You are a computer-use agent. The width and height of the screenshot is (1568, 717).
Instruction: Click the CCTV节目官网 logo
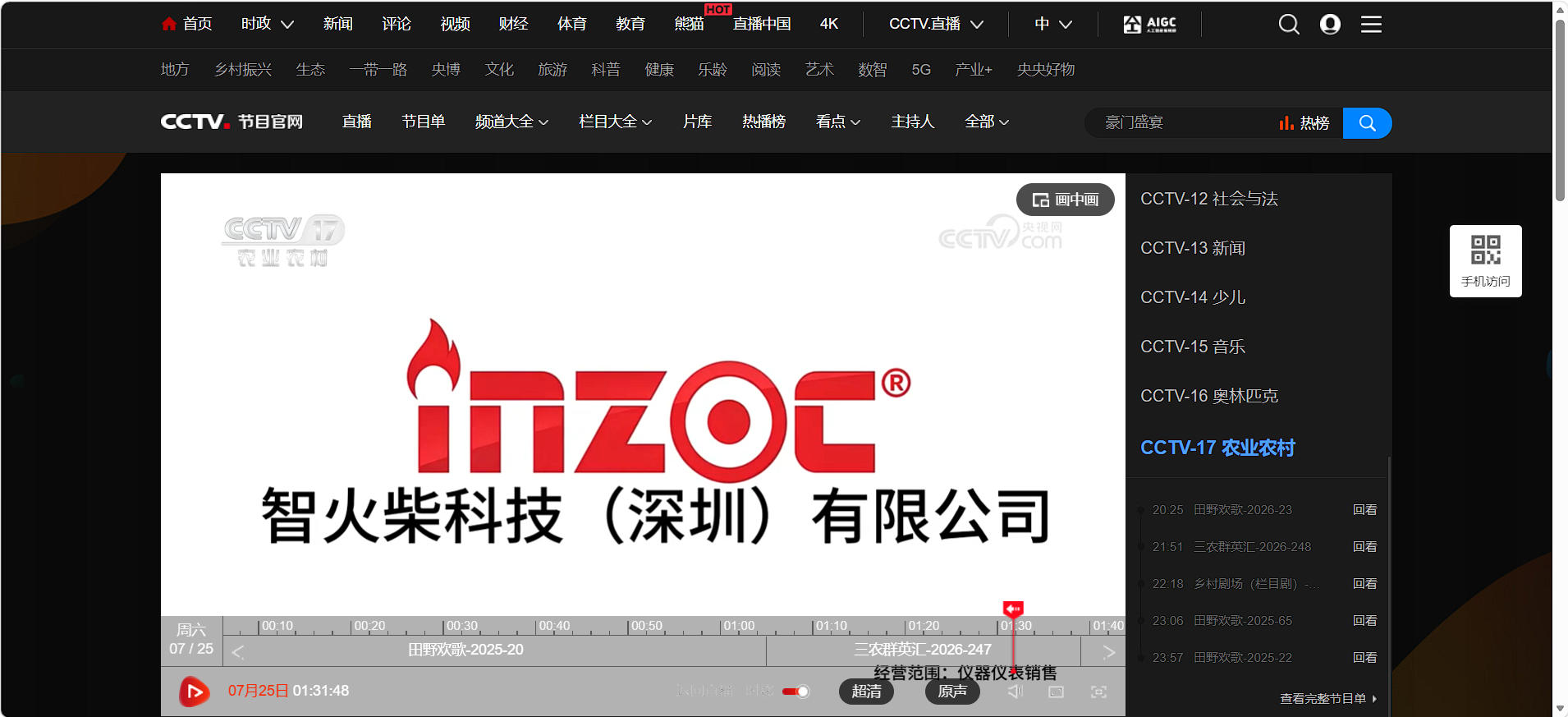click(x=232, y=122)
